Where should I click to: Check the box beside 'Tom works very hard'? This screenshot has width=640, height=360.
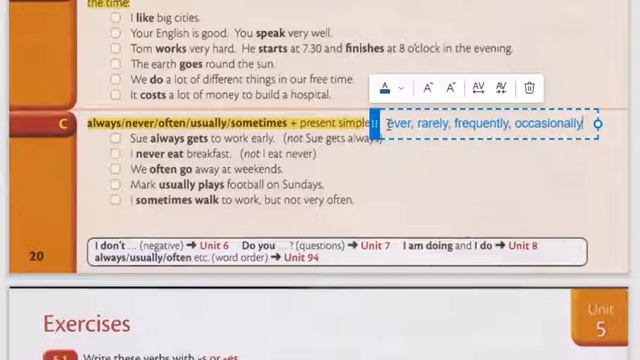pos(116,48)
